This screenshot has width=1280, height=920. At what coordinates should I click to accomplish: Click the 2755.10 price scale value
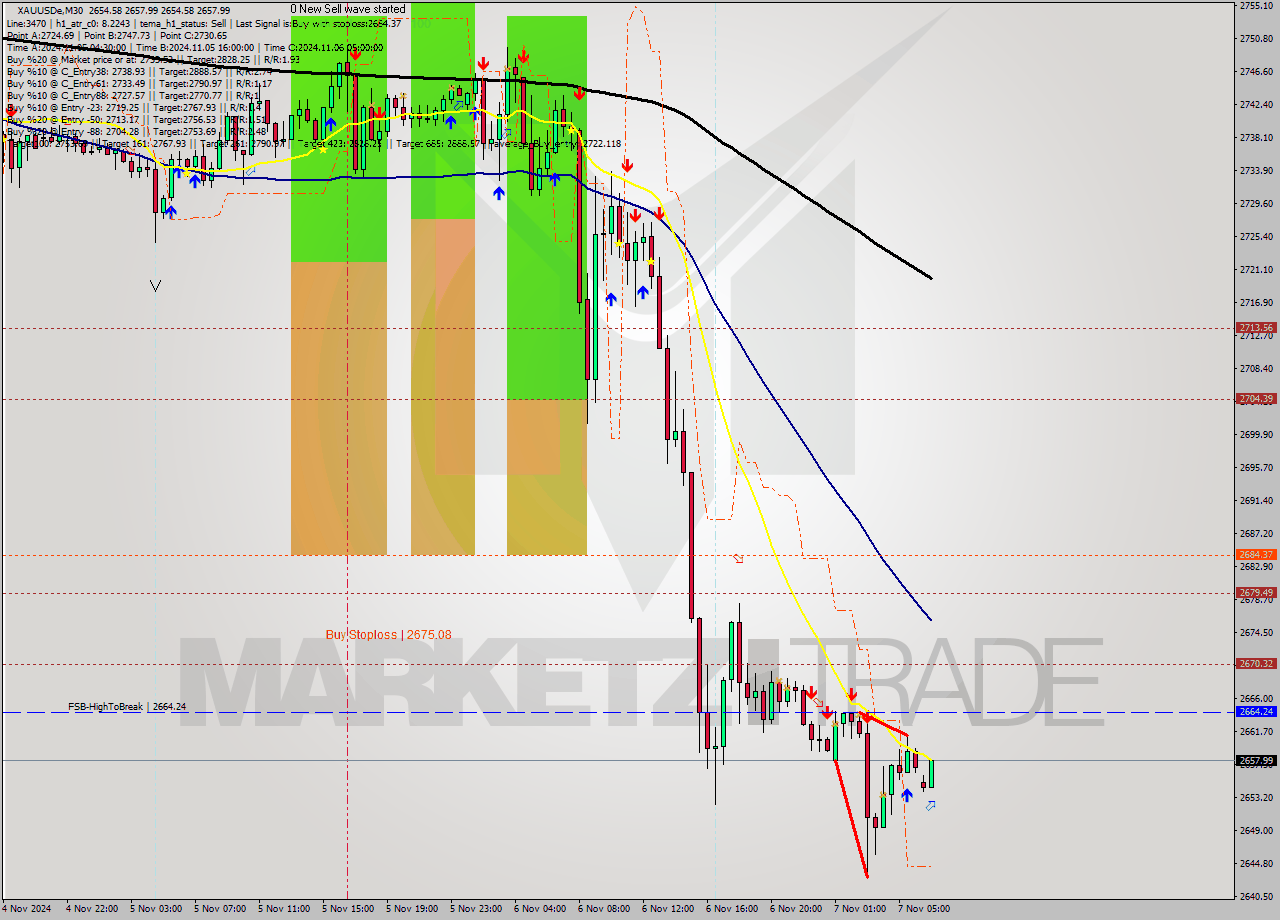(1256, 5)
